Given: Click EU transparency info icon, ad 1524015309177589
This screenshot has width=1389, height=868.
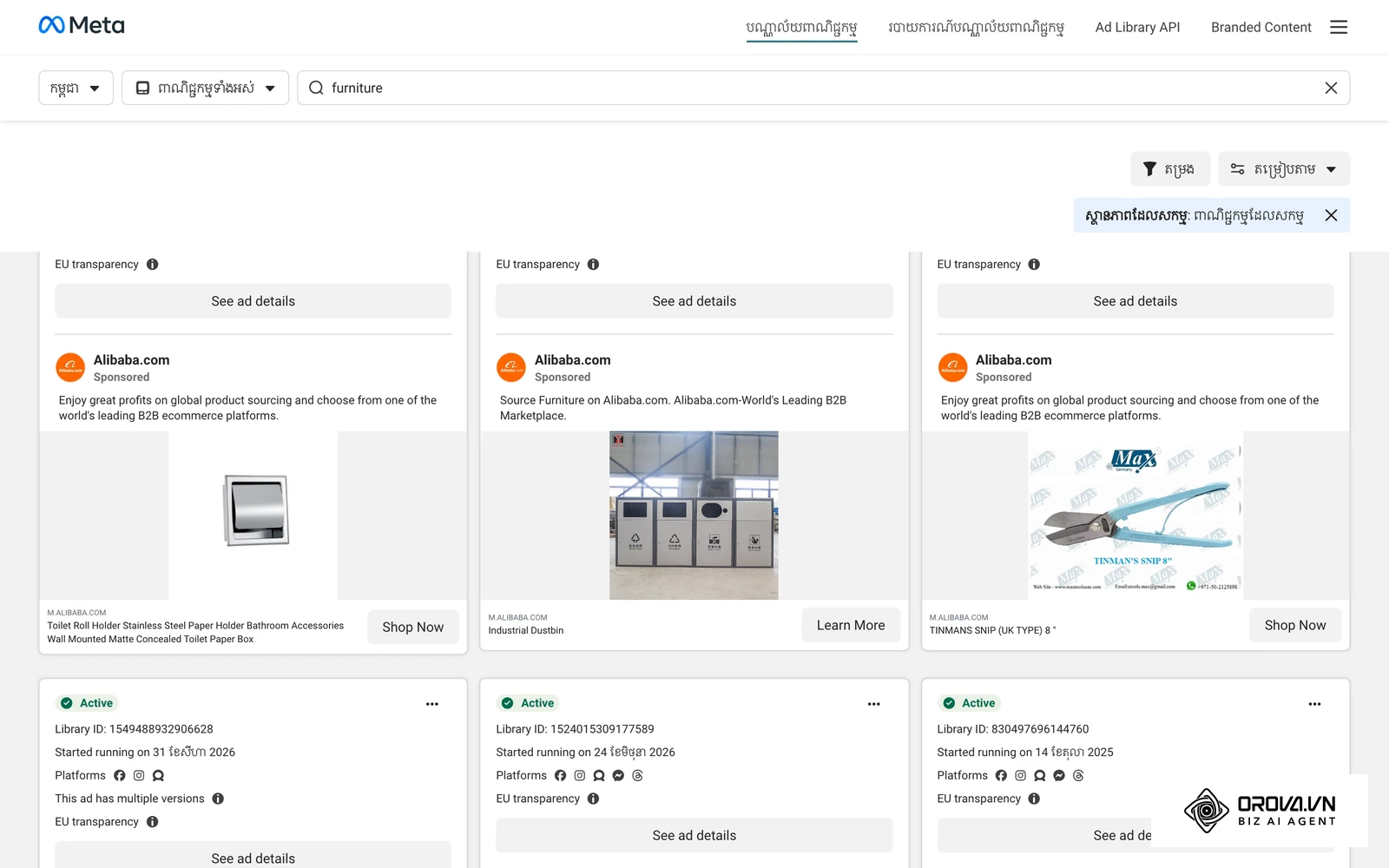Looking at the screenshot, I should point(593,799).
